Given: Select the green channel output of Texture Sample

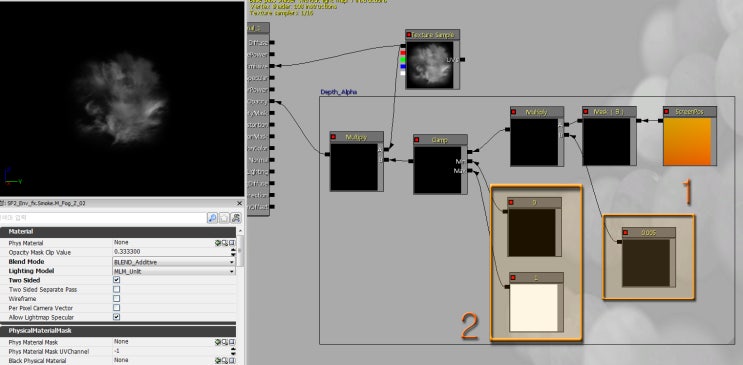Looking at the screenshot, I should click(403, 60).
